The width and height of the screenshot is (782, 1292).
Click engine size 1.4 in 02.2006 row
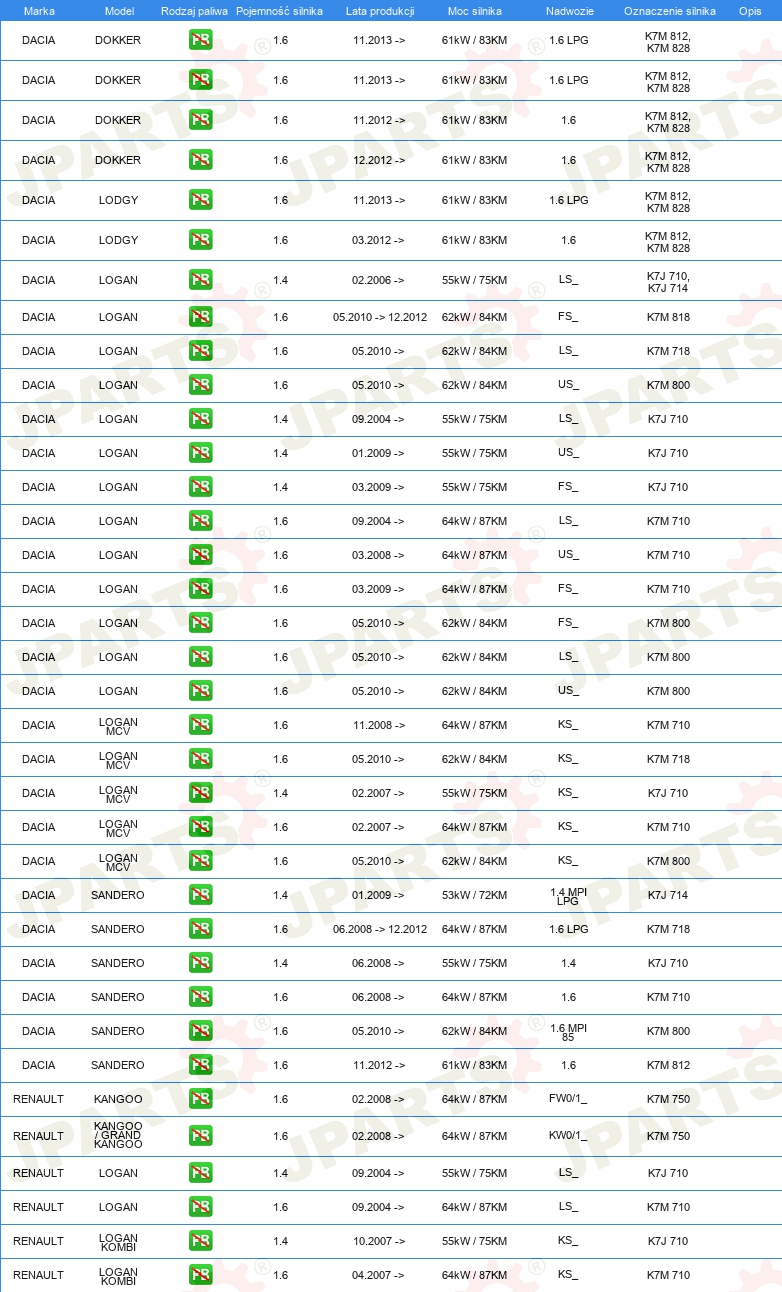click(280, 280)
